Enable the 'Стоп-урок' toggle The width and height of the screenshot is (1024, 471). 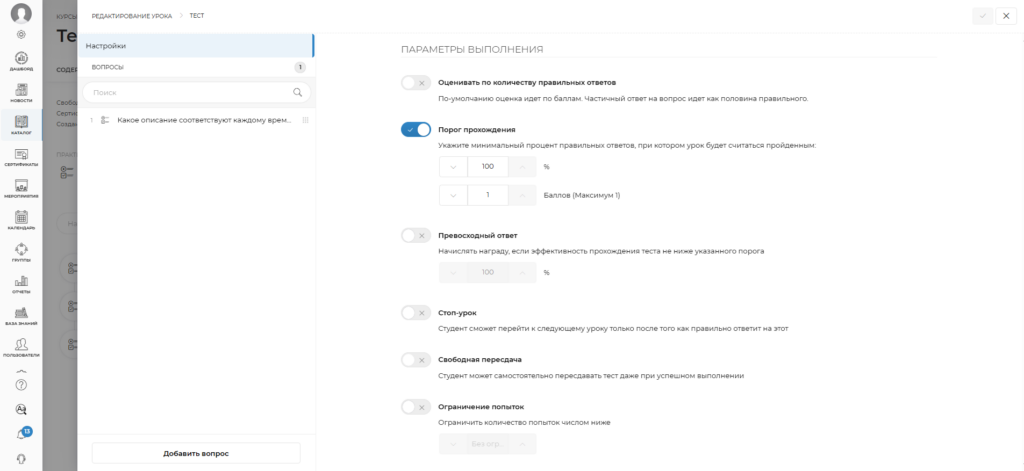coord(415,313)
